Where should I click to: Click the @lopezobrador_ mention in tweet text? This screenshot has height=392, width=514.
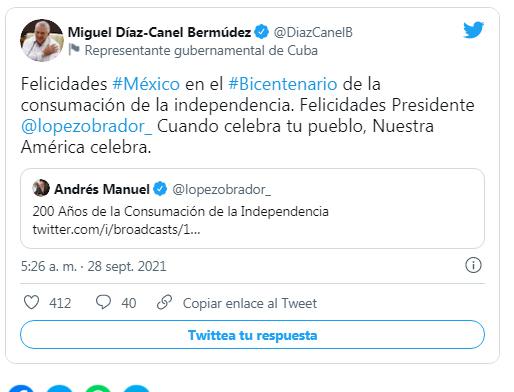point(87,126)
